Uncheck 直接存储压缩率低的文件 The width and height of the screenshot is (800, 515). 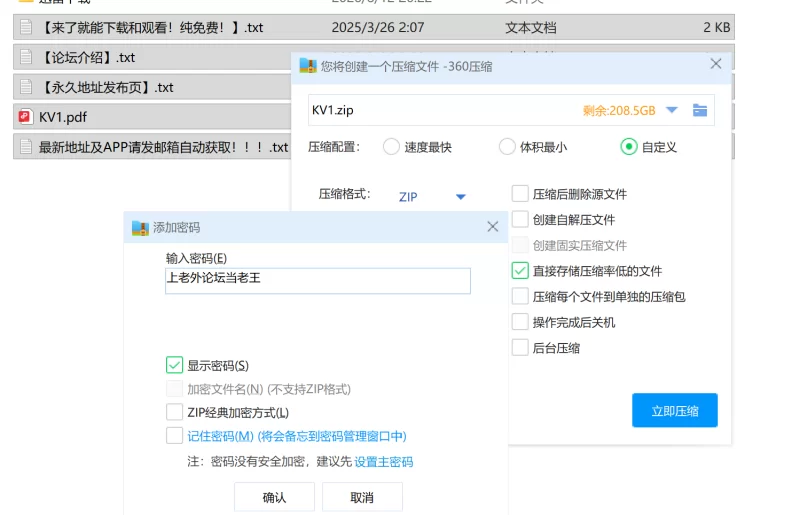pos(520,271)
